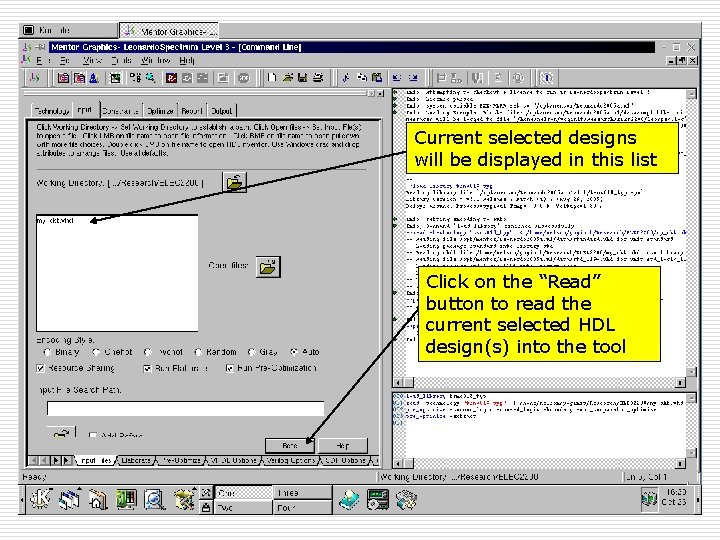Open the KDE K menu launcher
Viewport: 720px width, 540px height.
[x=40, y=499]
